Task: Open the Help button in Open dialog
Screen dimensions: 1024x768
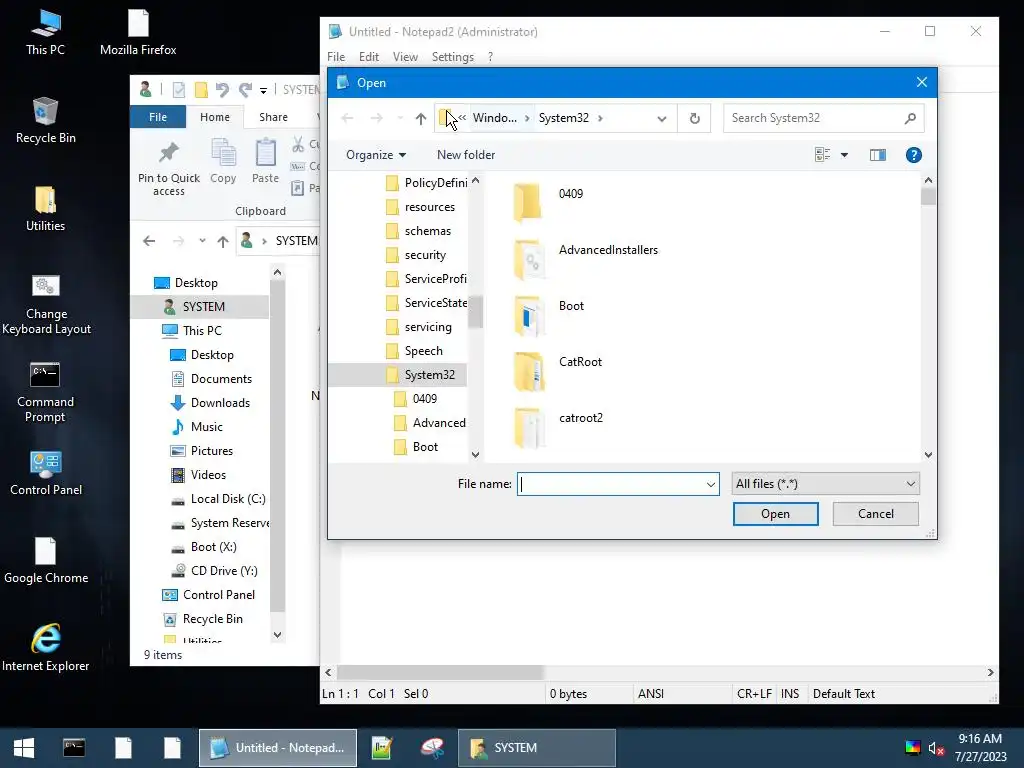Action: [913, 155]
